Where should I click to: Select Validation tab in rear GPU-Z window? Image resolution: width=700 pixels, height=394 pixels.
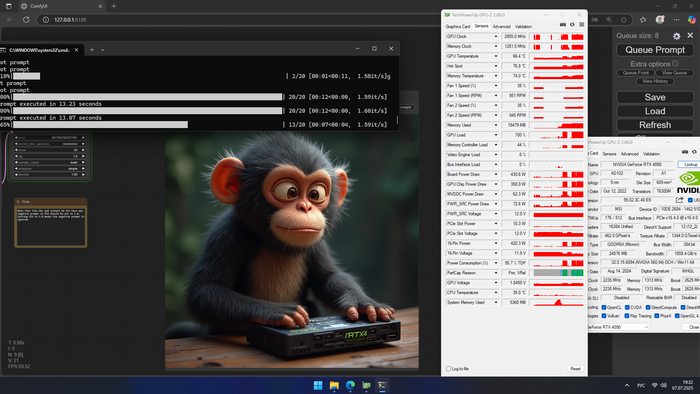[651, 154]
